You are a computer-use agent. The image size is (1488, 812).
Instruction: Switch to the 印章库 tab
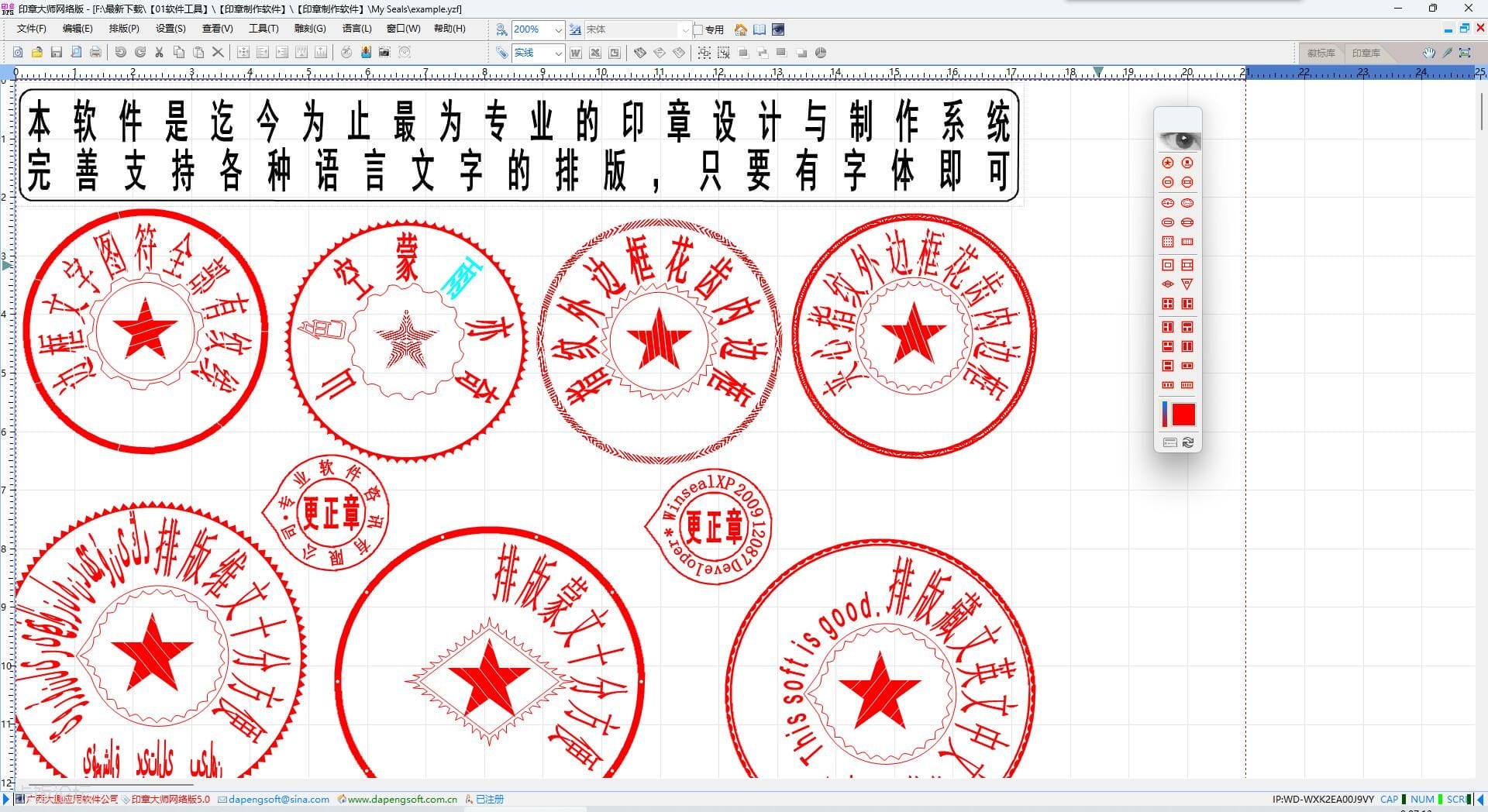click(x=1366, y=53)
